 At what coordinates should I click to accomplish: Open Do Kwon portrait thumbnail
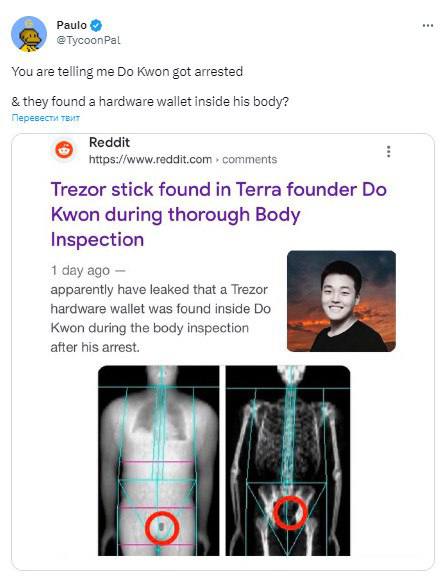pos(341,301)
